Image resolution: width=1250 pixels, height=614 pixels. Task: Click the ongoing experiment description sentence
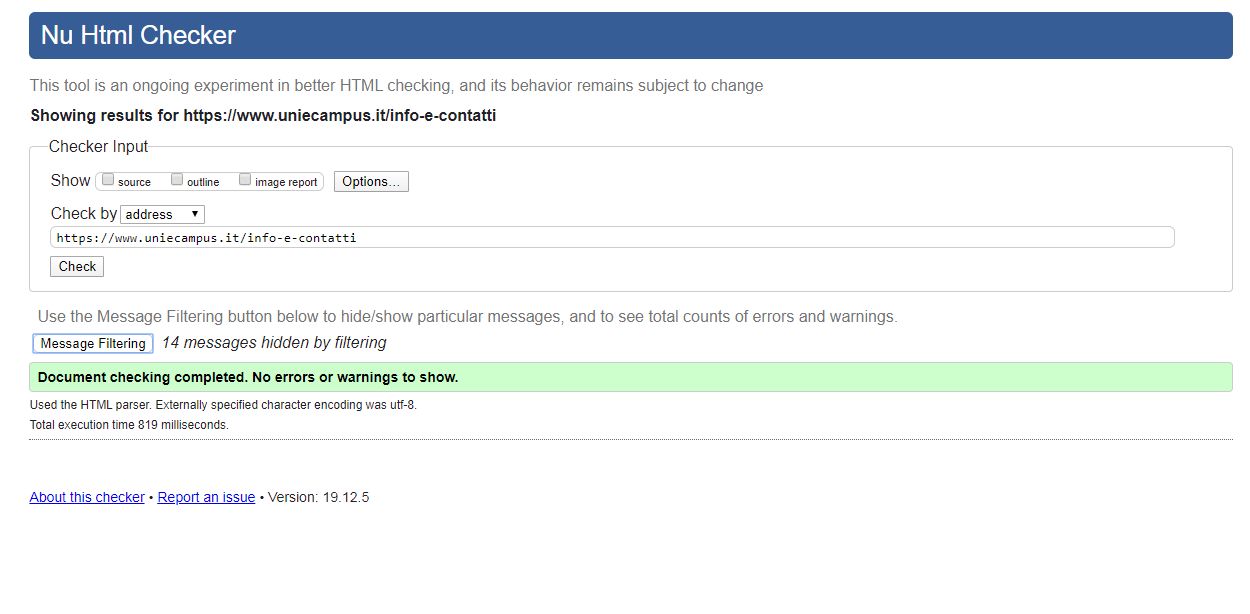pyautogui.click(x=396, y=86)
